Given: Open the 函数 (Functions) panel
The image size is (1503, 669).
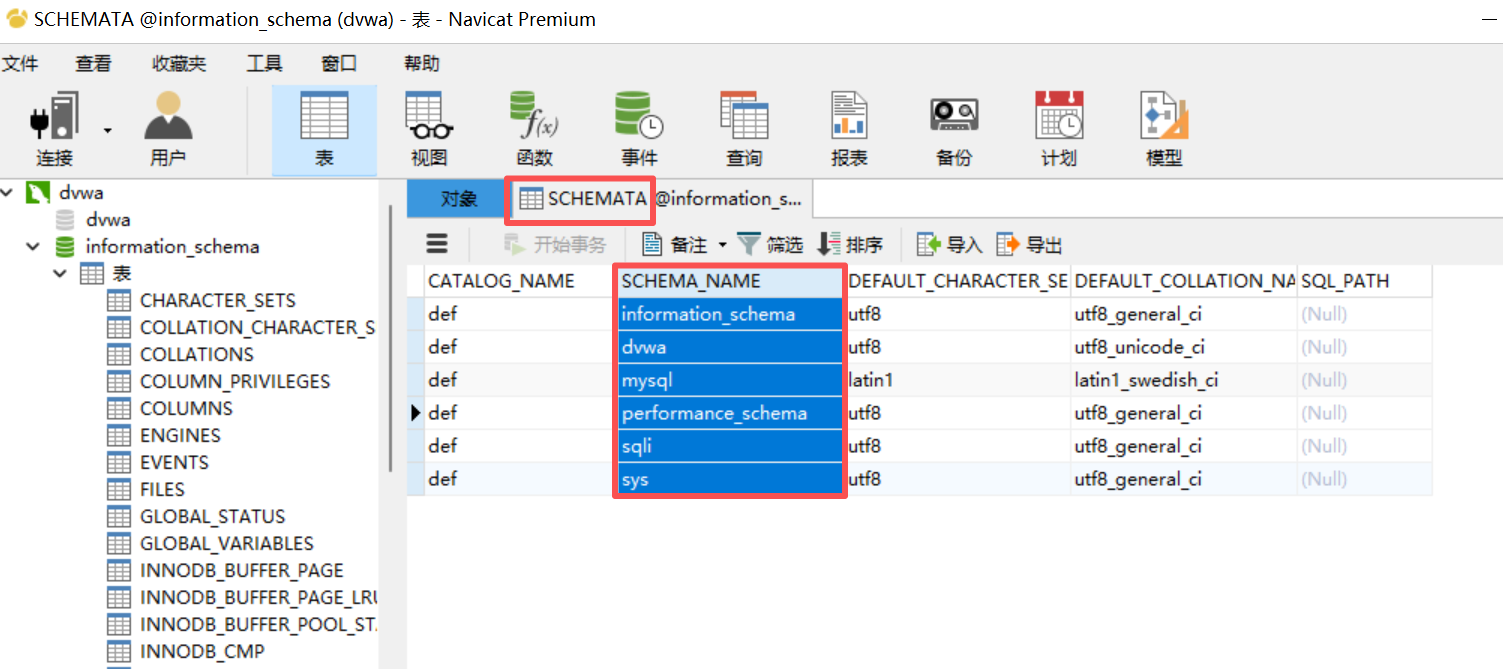Looking at the screenshot, I should pos(534,125).
